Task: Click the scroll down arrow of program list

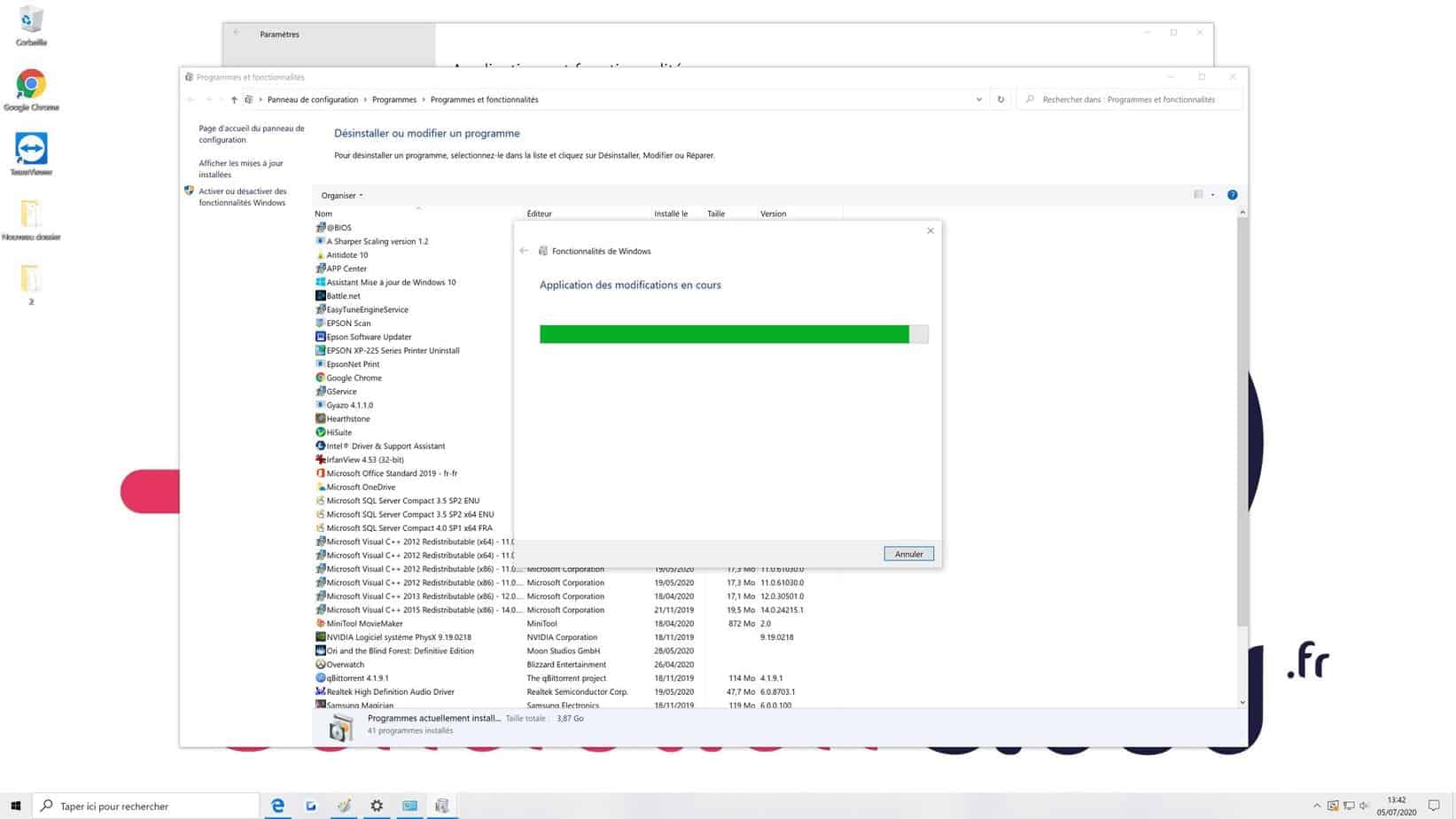Action: (x=1242, y=702)
